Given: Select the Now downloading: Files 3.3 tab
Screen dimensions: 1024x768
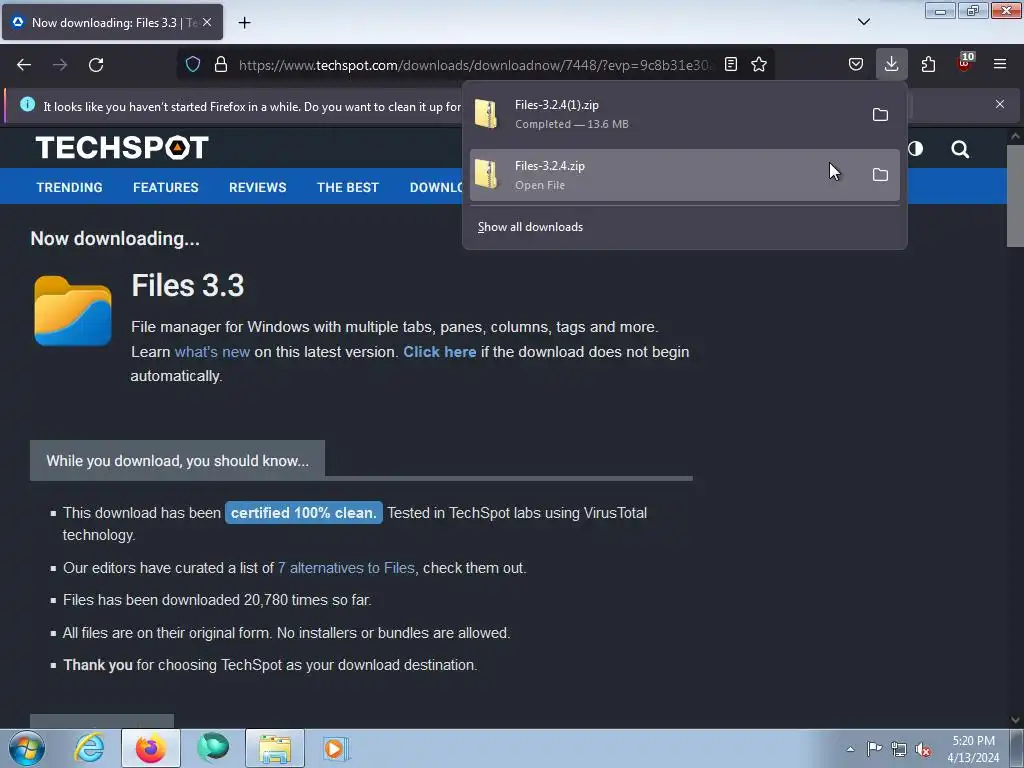Looking at the screenshot, I should point(112,22).
